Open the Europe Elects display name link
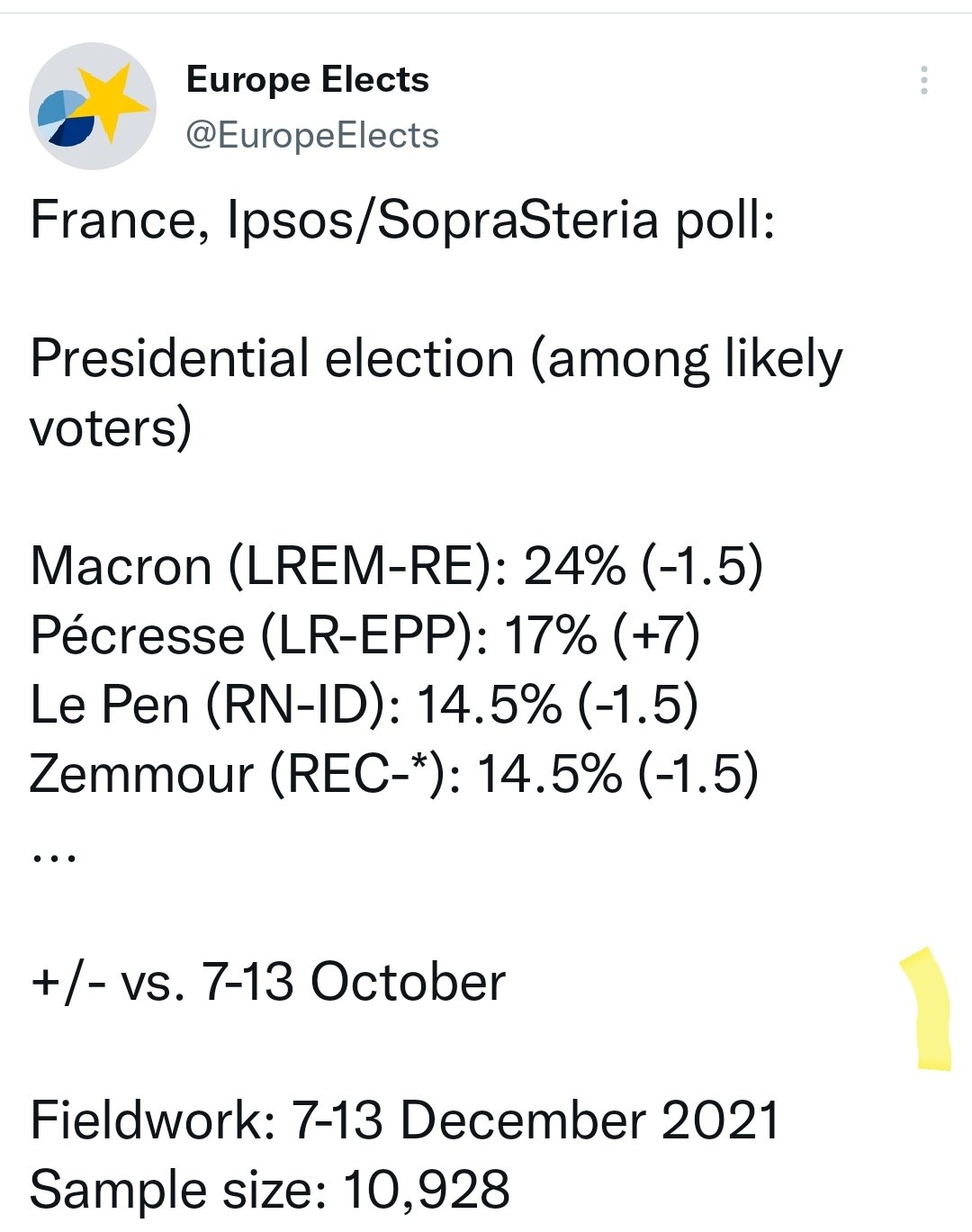The width and height of the screenshot is (972, 1232). (307, 80)
